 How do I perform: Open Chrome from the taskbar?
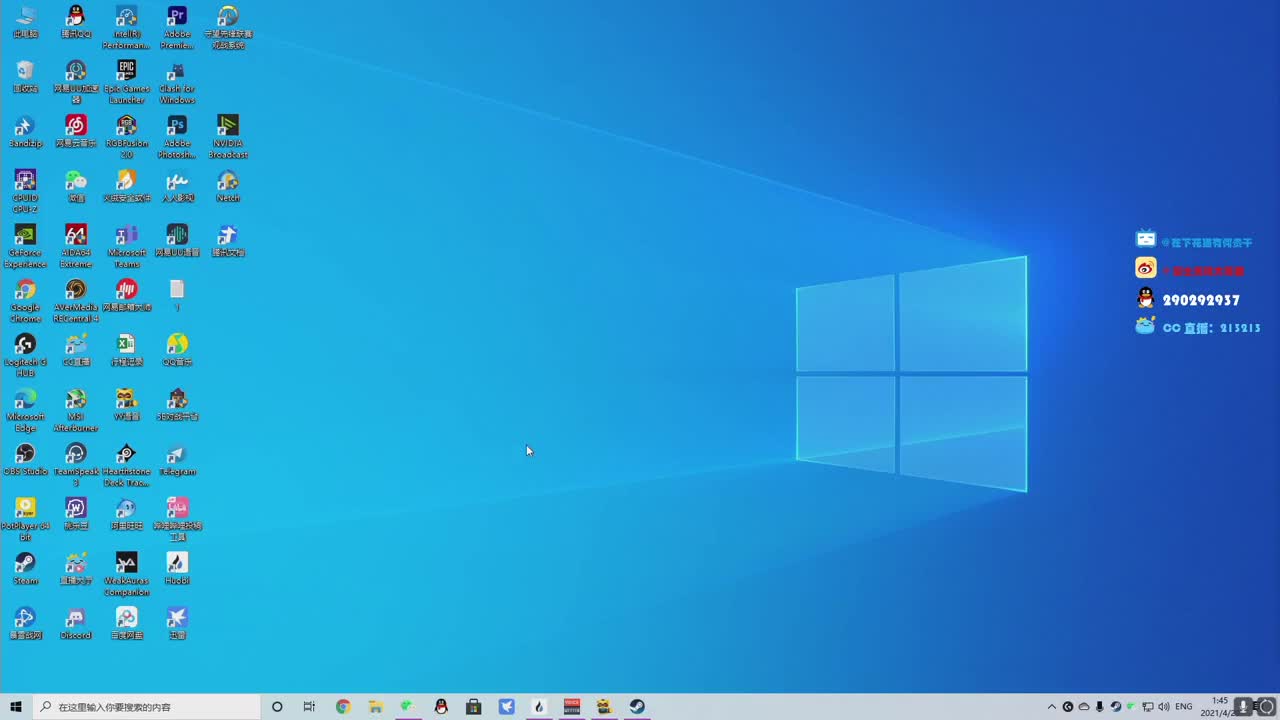pos(343,707)
